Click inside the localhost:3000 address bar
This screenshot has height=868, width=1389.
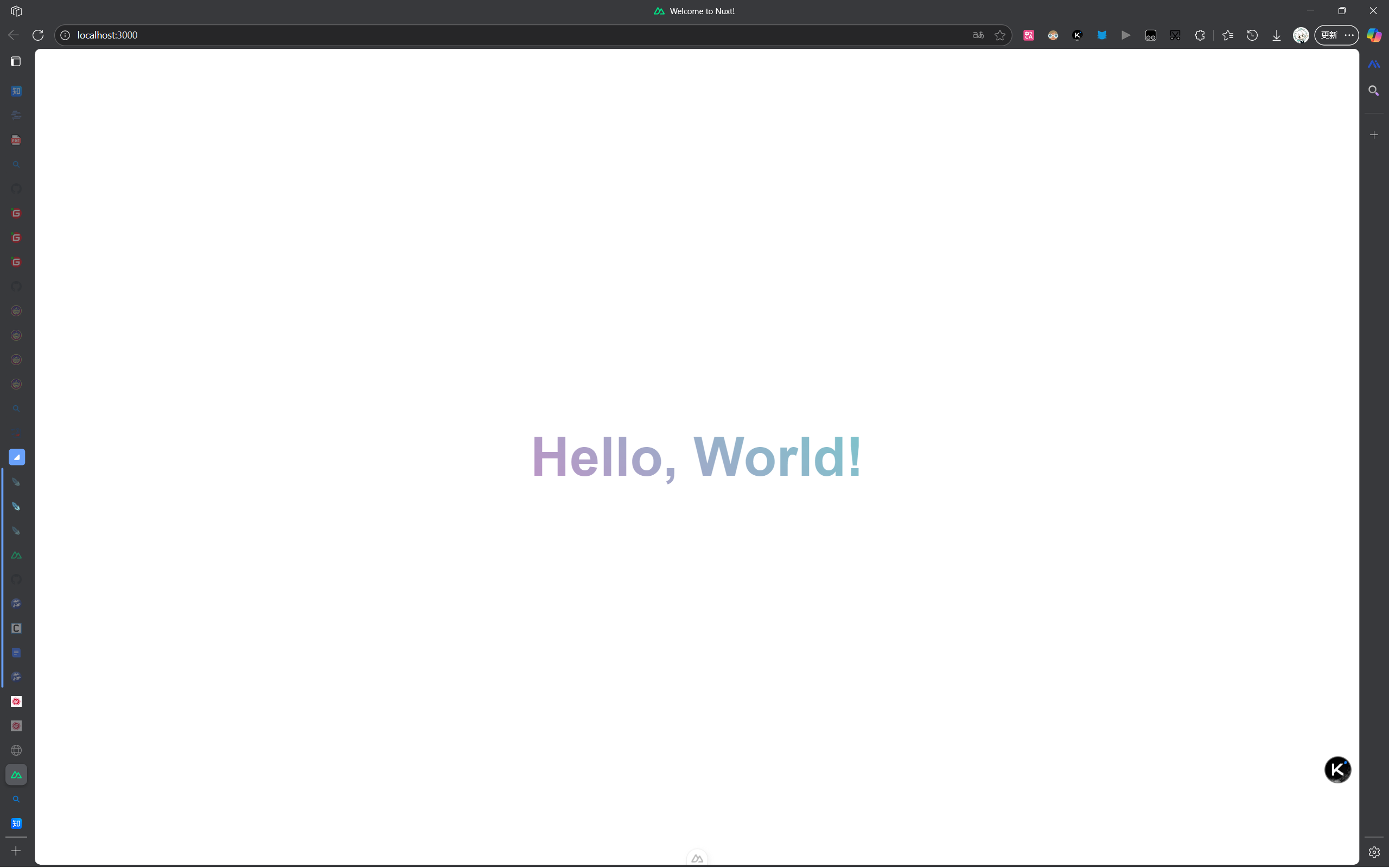(x=230, y=35)
